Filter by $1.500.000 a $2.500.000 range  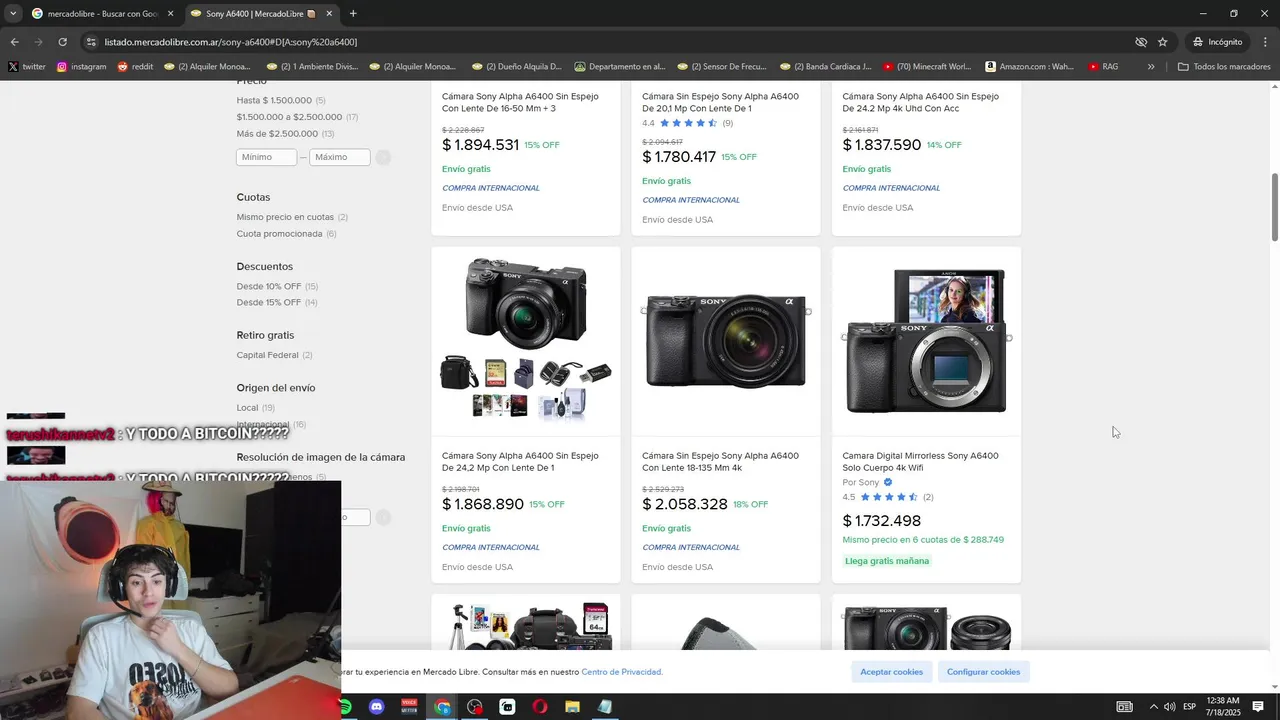point(289,117)
